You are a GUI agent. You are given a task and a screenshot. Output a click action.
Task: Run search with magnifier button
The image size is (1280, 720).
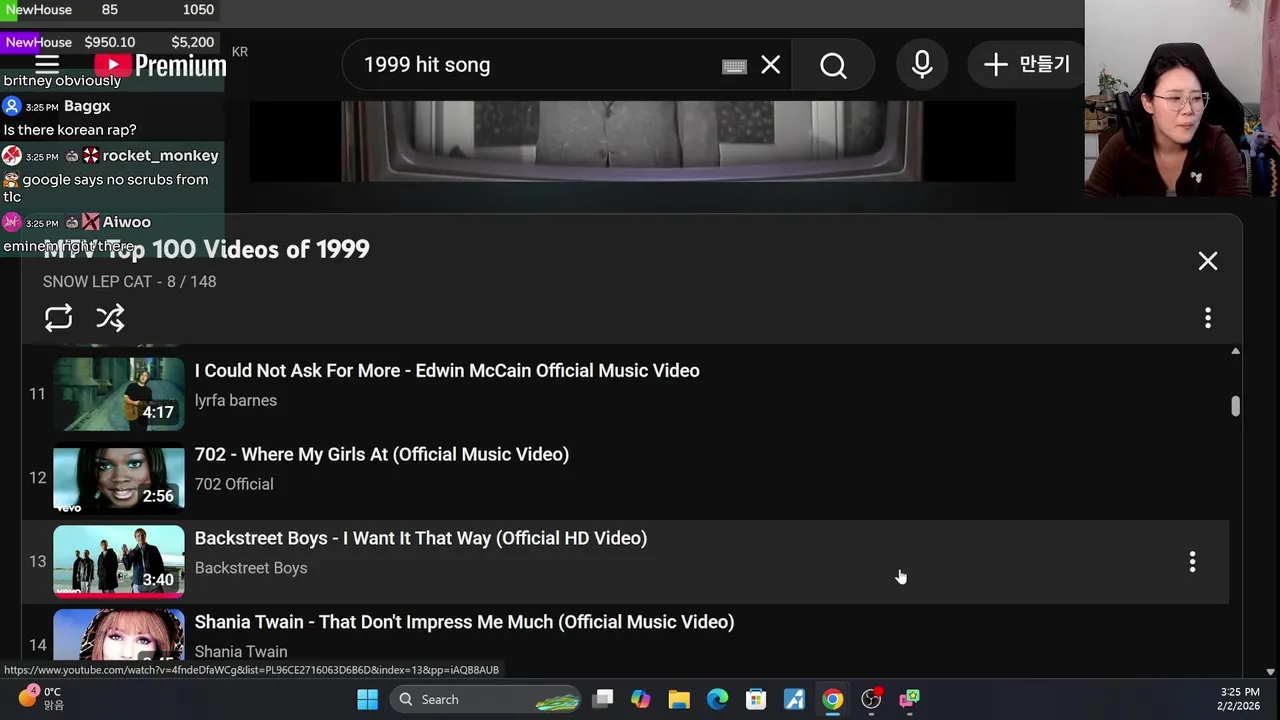pos(833,65)
